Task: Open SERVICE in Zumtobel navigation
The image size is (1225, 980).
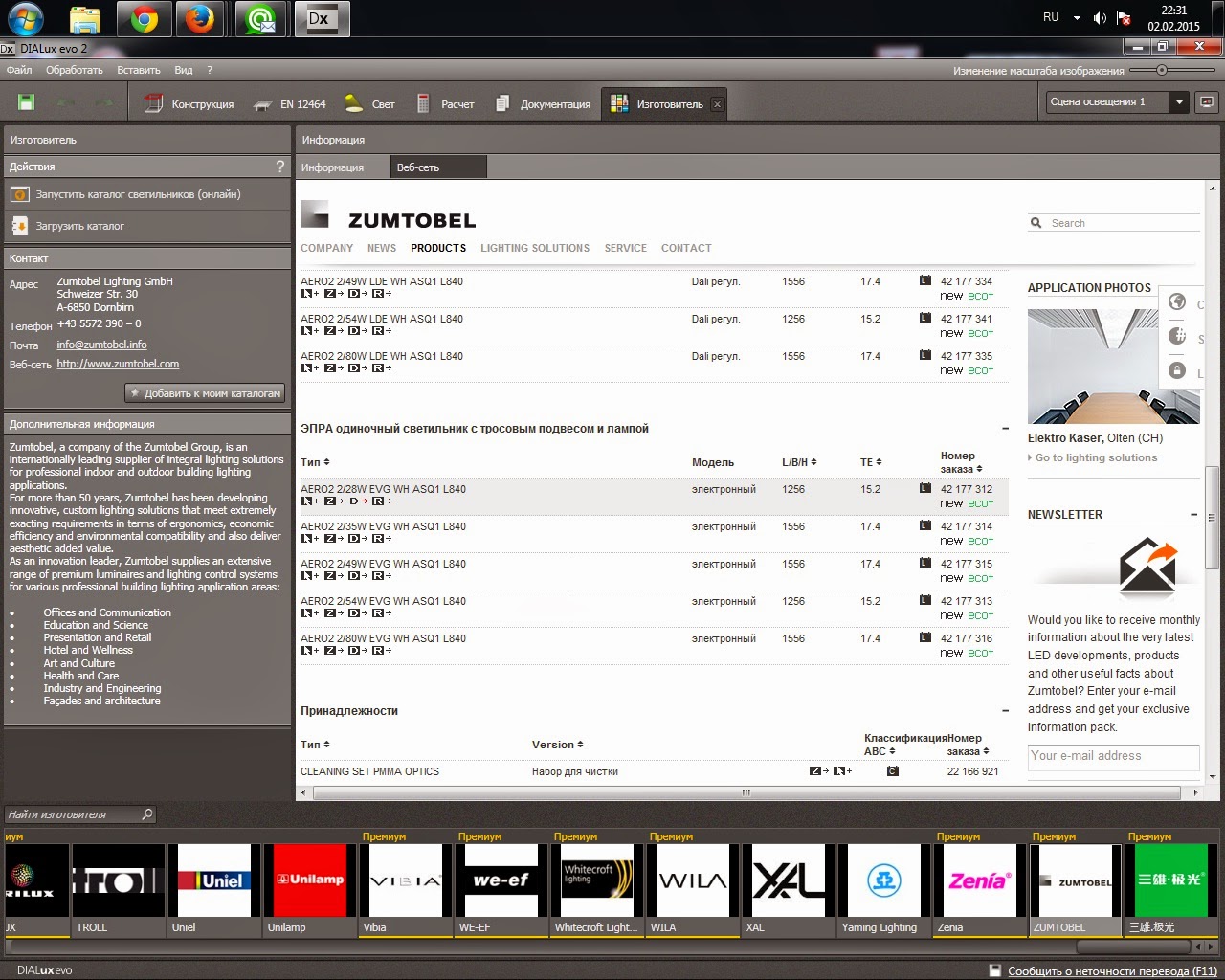Action: (x=626, y=248)
